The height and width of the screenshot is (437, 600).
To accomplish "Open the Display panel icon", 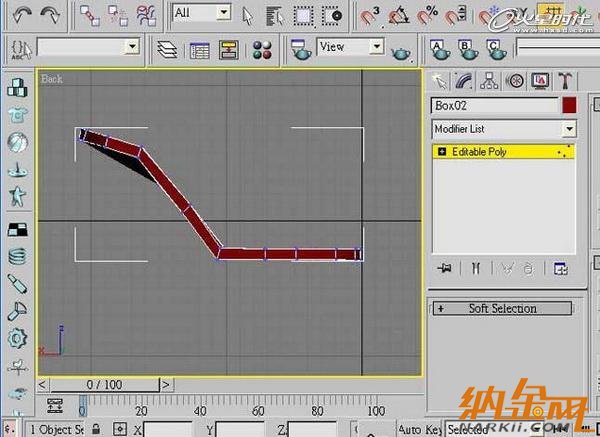I will [x=541, y=81].
